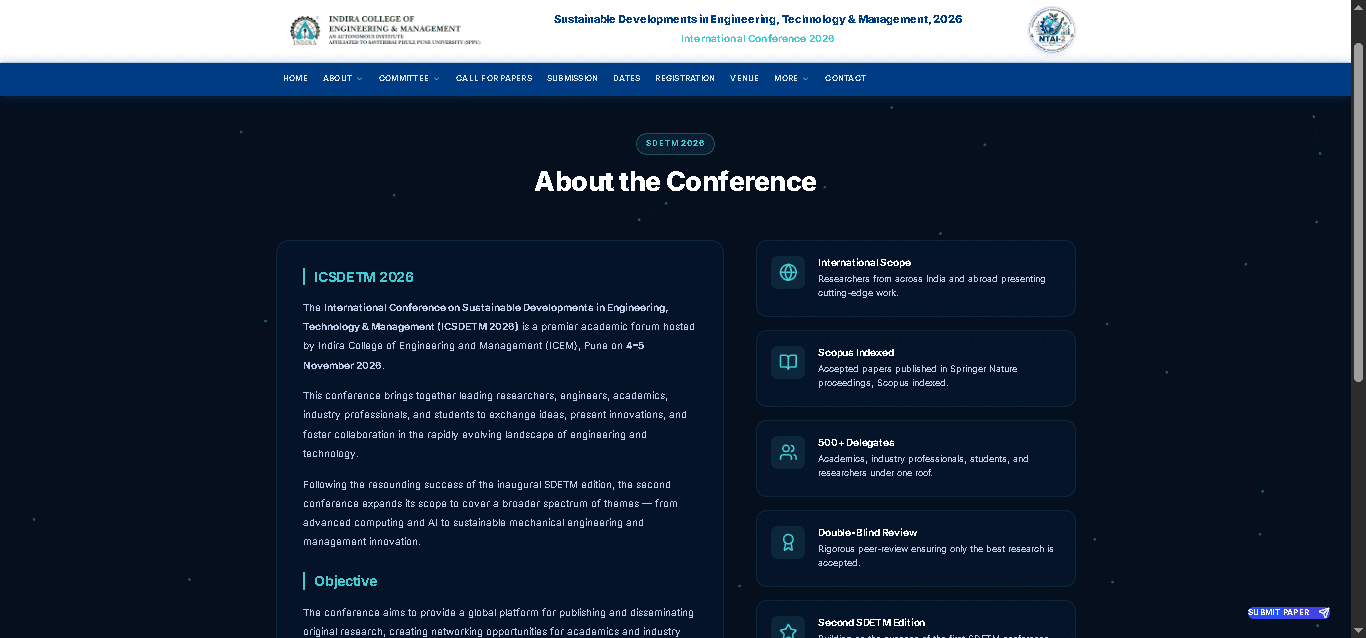Click the NTAI round logo

pos(1052,30)
